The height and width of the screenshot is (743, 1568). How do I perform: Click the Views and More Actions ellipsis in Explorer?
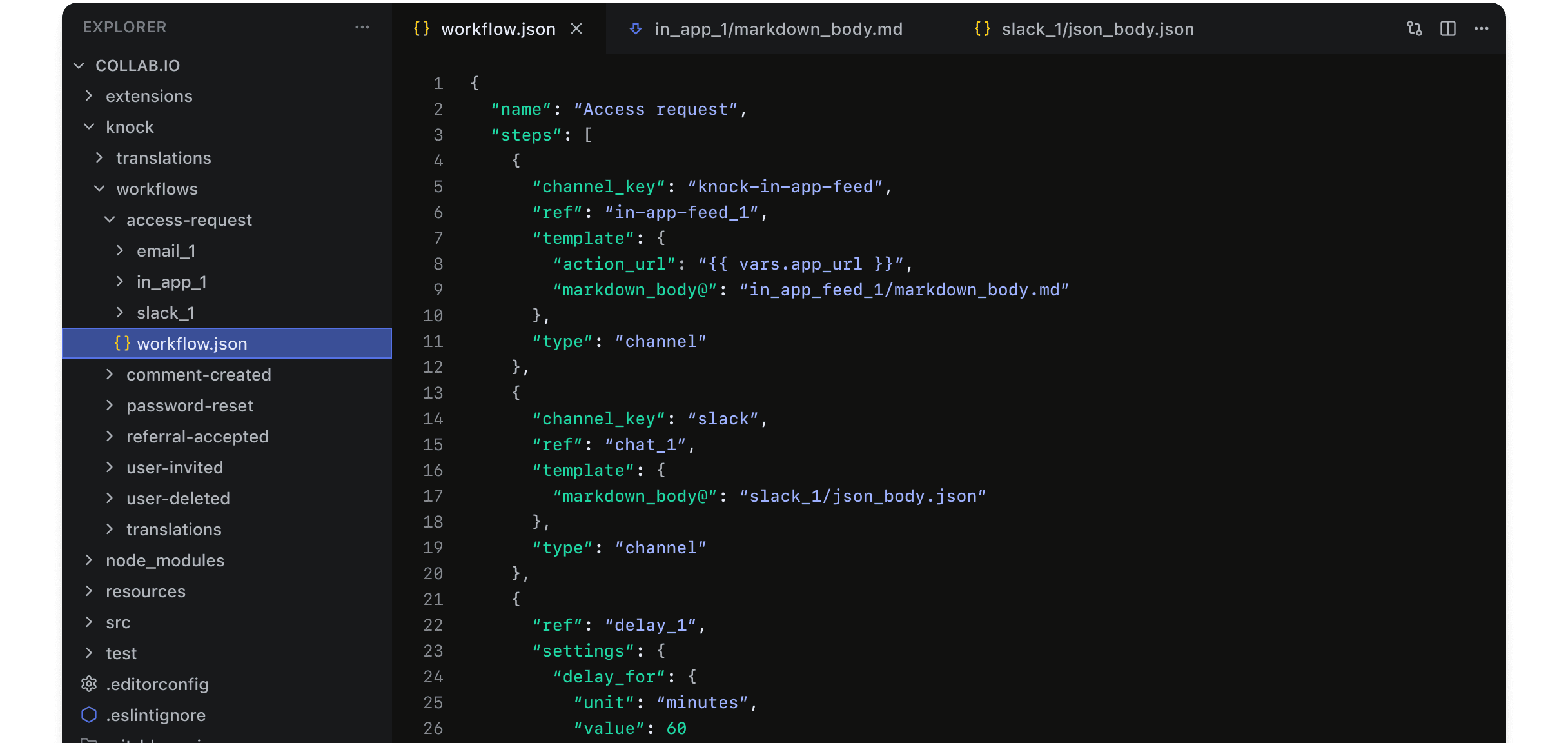point(362,27)
